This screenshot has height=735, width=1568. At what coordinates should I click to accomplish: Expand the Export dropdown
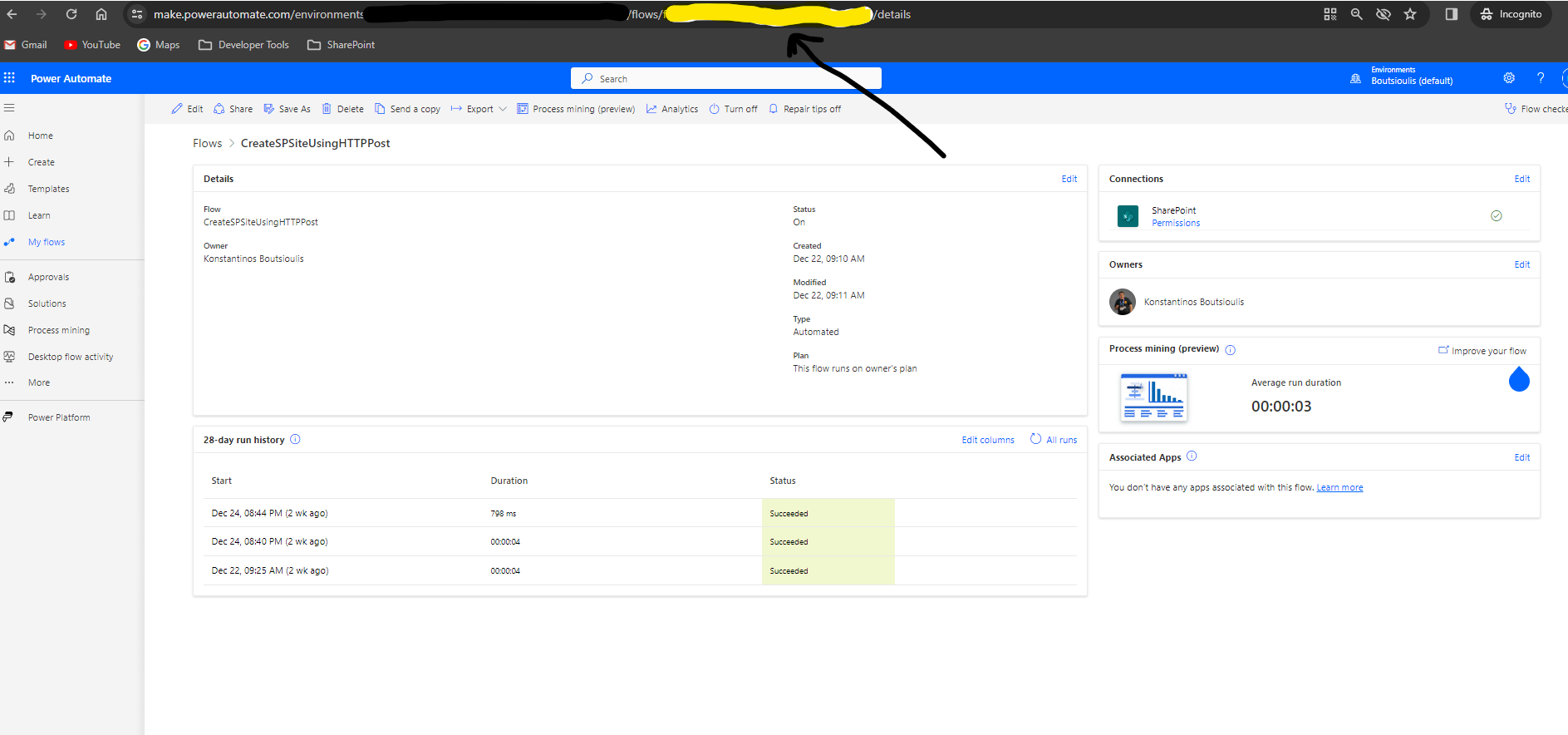479,109
